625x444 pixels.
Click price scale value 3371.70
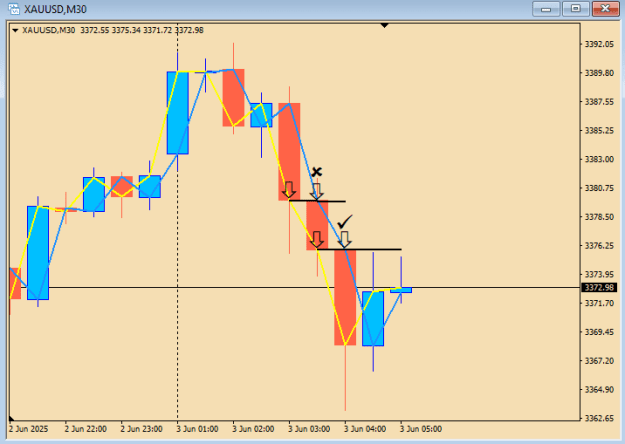(599, 303)
